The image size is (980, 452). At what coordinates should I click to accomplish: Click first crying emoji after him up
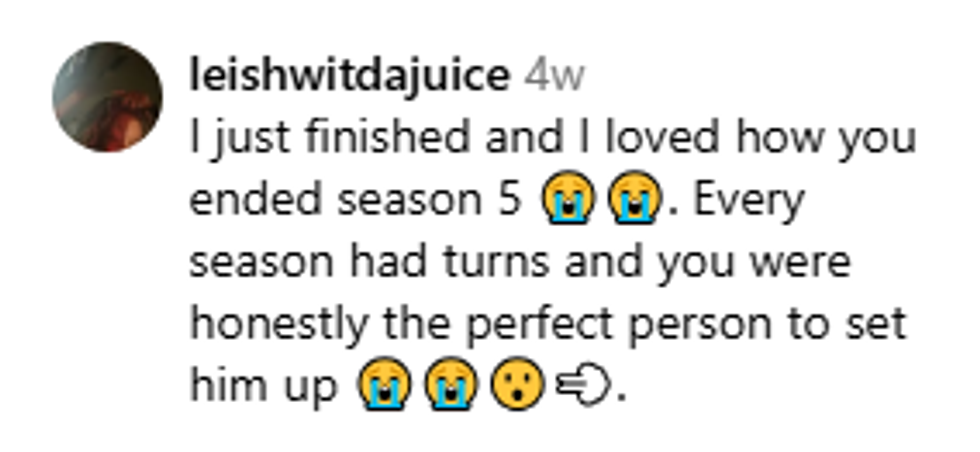384,383
